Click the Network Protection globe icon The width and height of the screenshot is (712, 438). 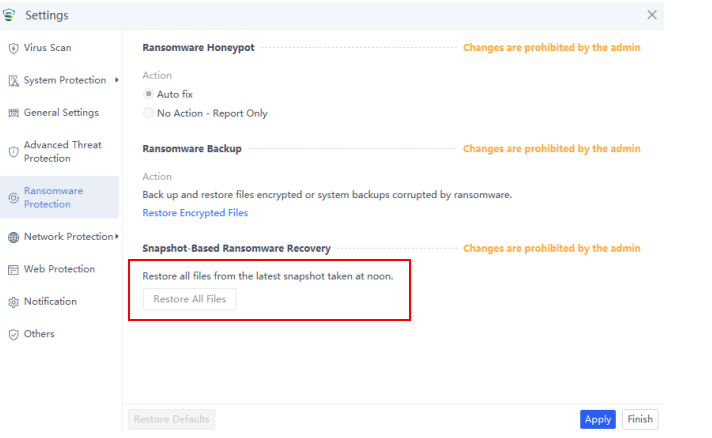(13, 237)
